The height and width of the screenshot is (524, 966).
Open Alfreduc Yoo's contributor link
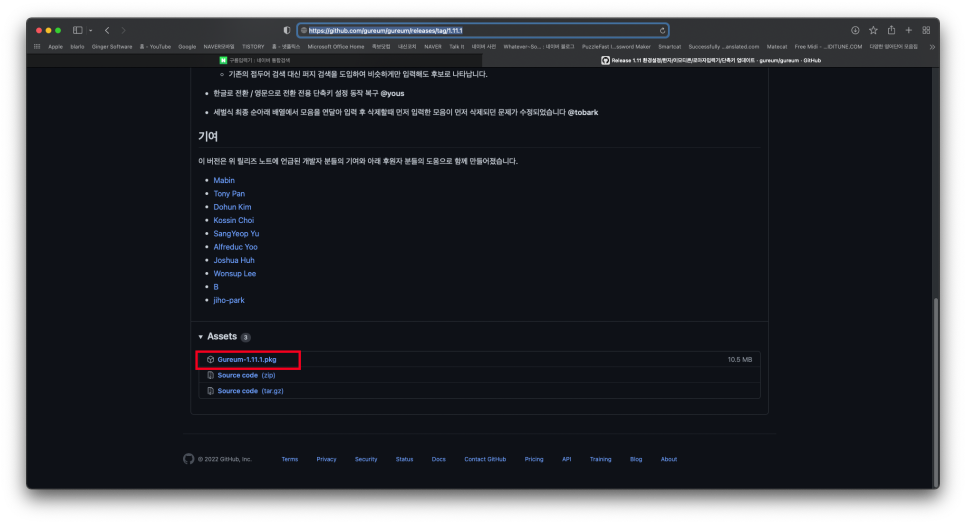pos(235,247)
